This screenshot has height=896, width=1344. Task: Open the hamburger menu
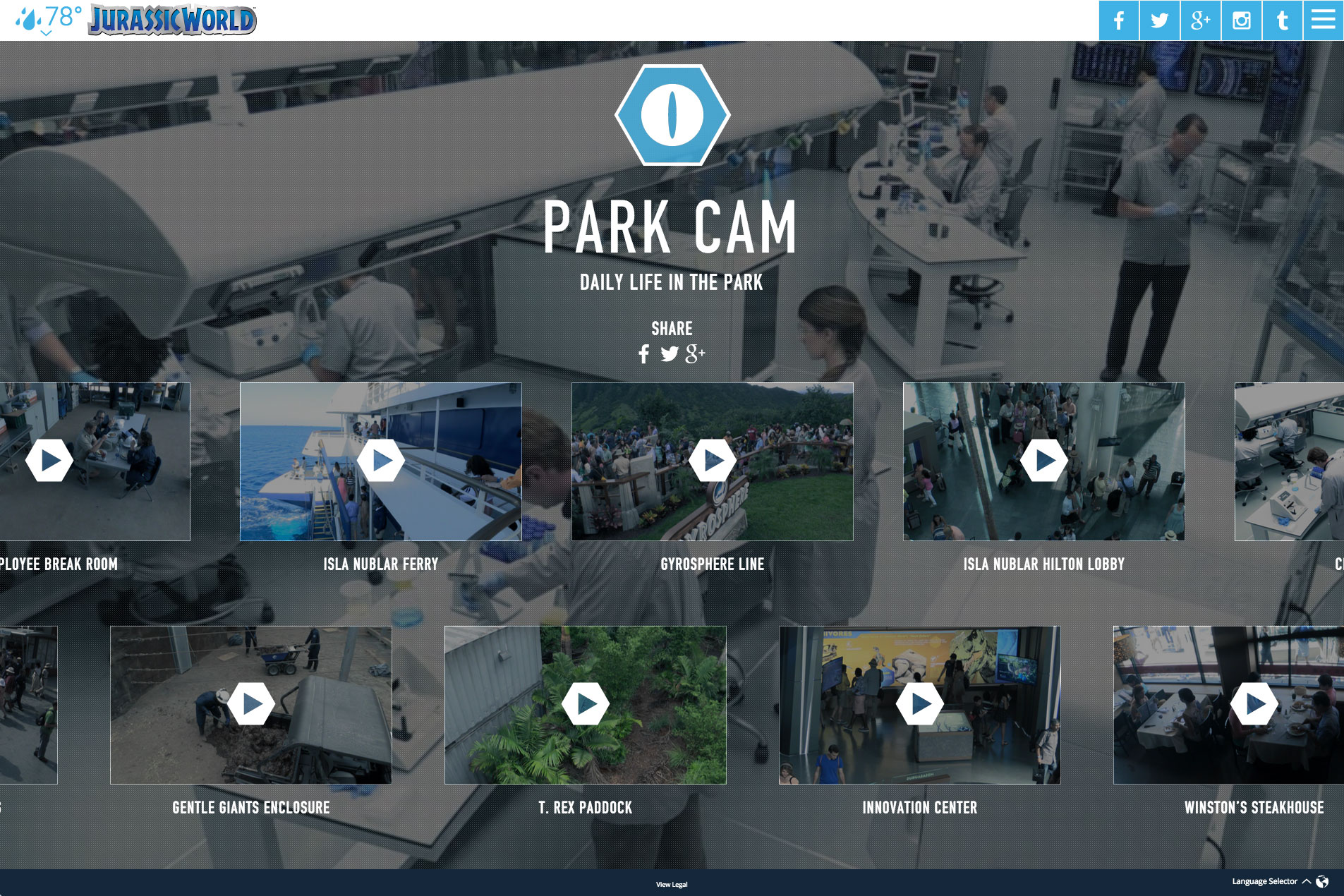click(1324, 20)
